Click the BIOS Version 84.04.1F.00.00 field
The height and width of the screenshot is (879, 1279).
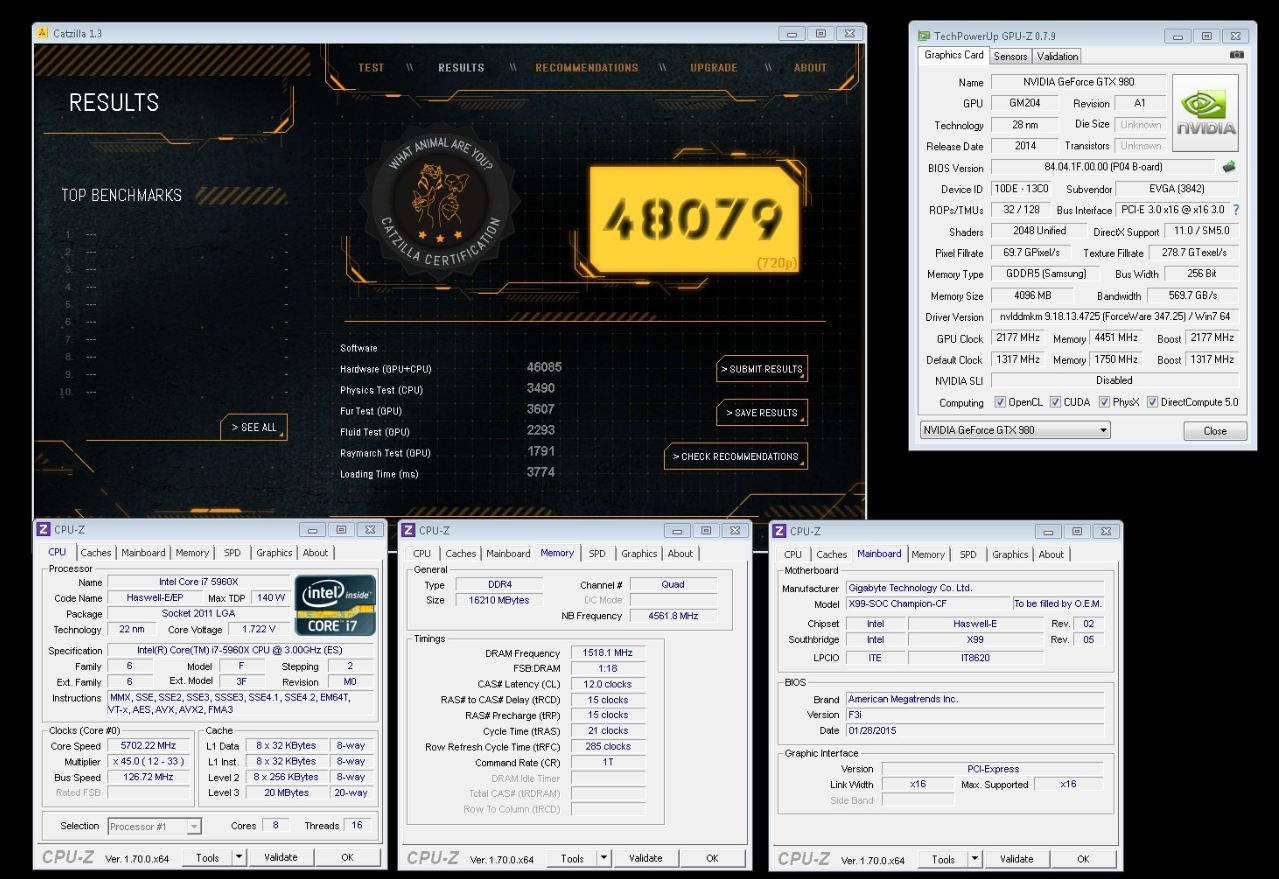1103,167
